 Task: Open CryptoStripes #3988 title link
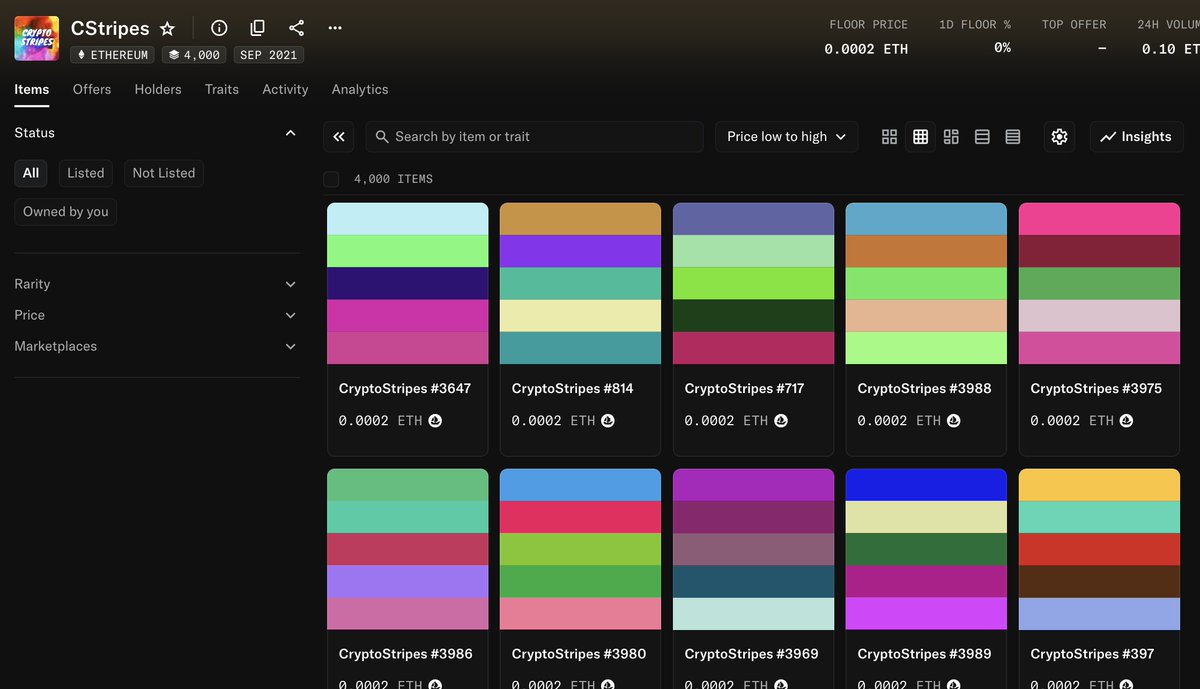925,388
